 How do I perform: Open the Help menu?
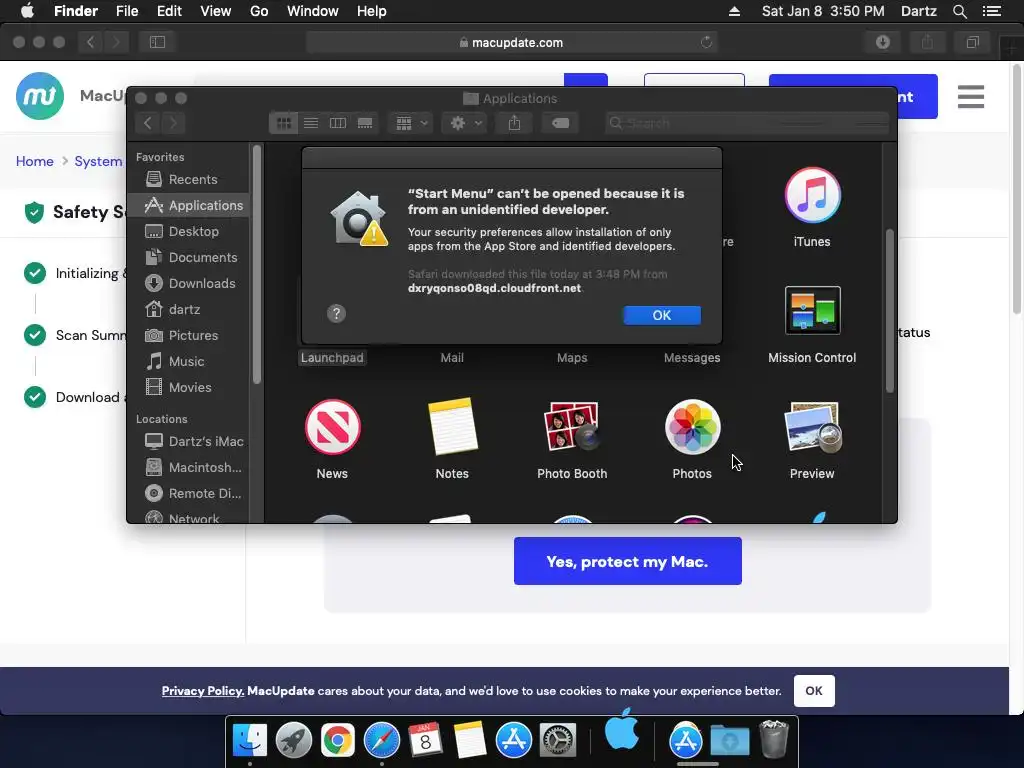pos(372,11)
